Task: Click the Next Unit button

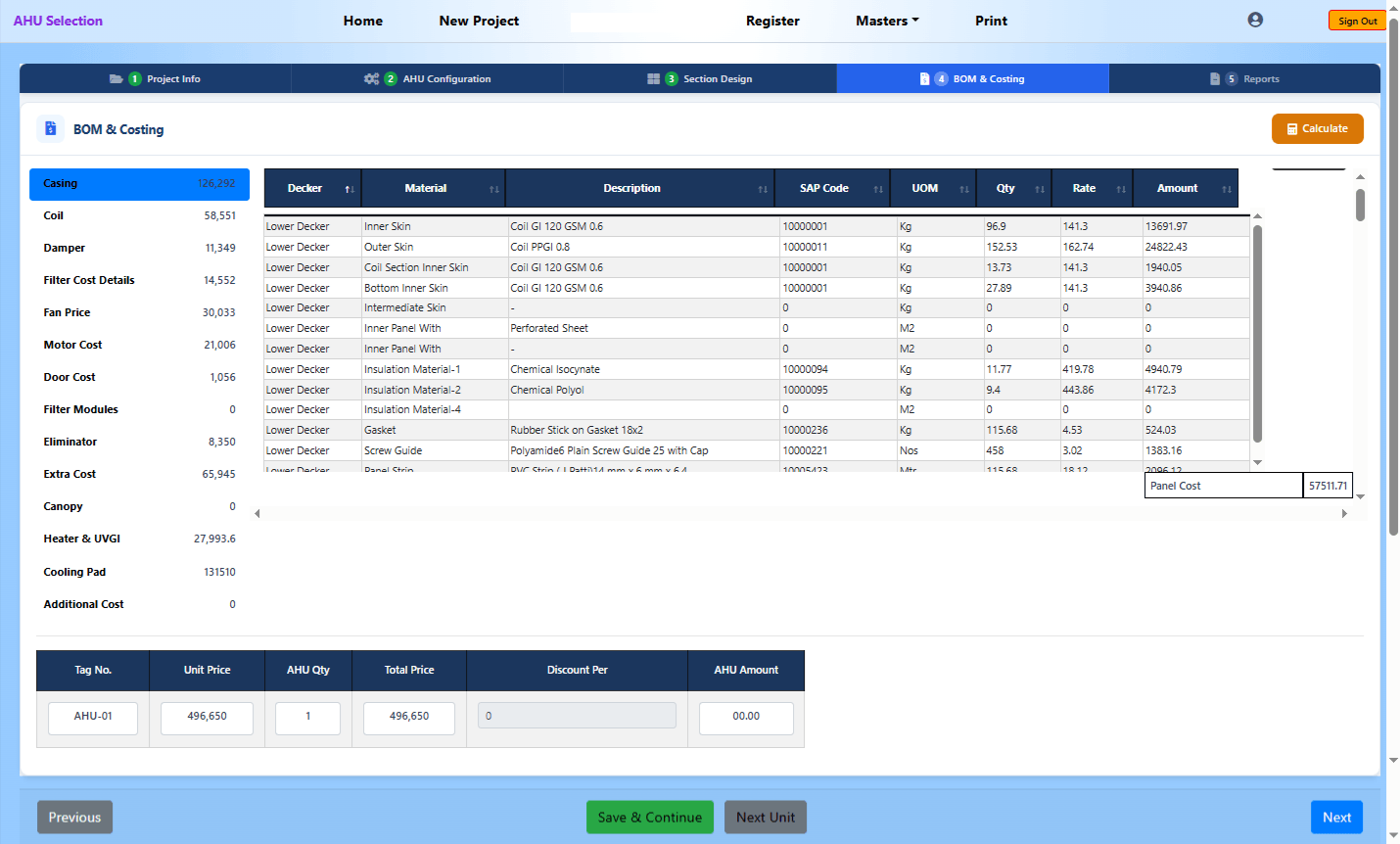Action: click(x=766, y=818)
